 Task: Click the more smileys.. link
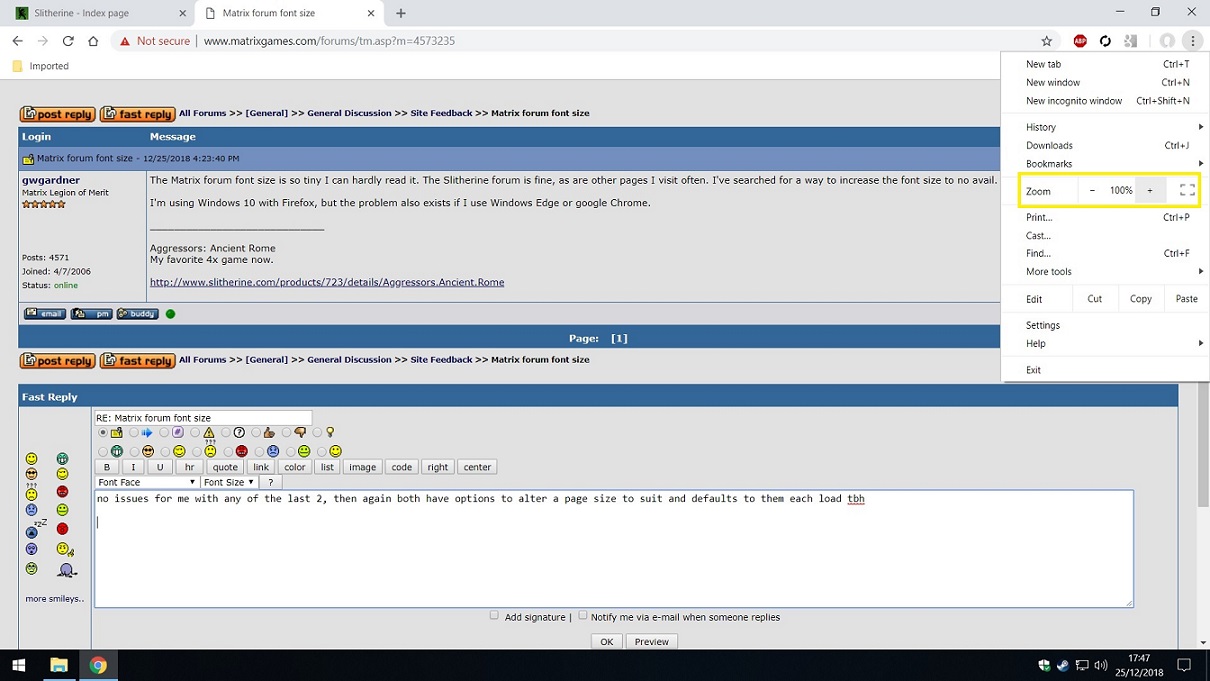(x=54, y=599)
